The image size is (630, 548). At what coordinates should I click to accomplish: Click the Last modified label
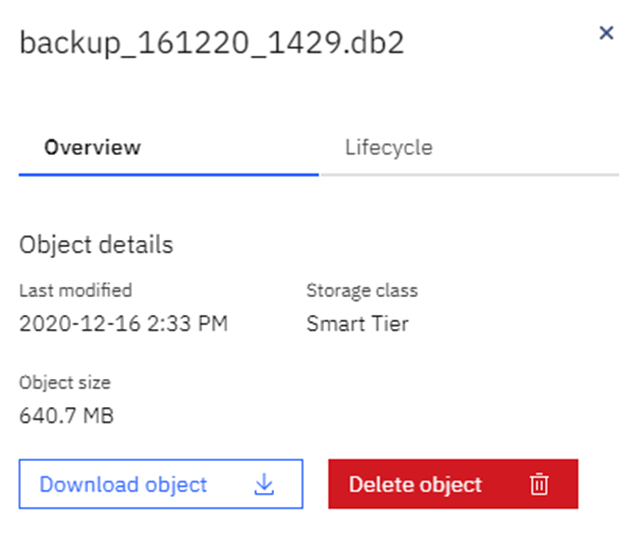[x=75, y=291]
